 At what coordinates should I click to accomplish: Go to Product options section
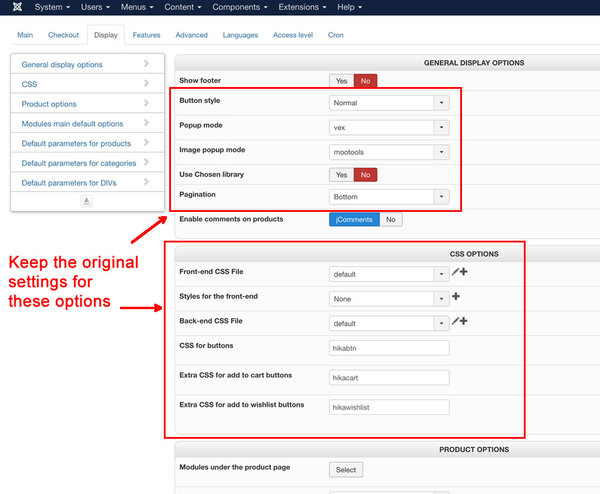pyautogui.click(x=49, y=104)
